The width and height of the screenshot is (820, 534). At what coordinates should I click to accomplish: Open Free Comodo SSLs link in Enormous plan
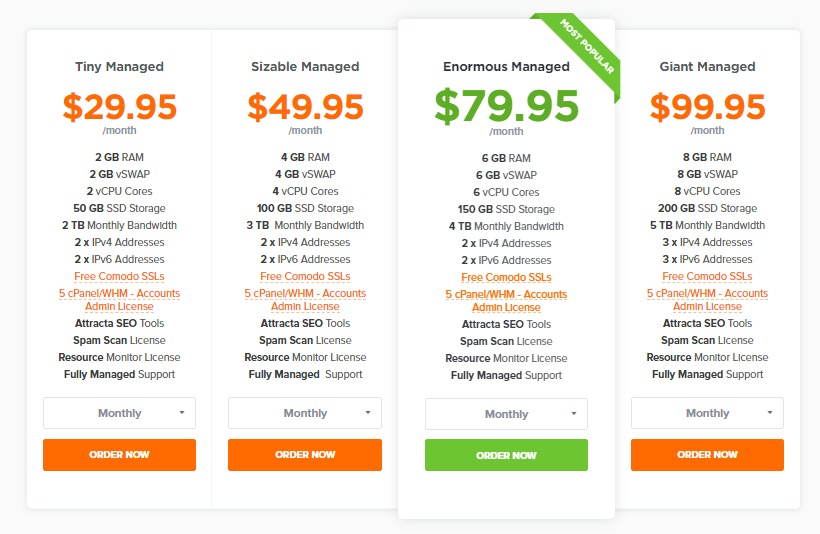506,277
